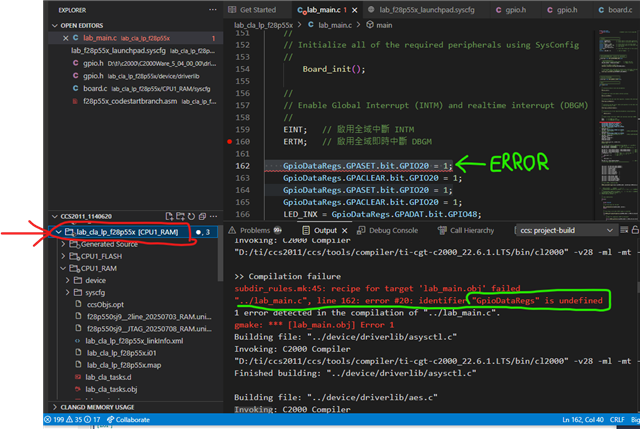Click New File icon in CCS2011_1140620 section
This screenshot has height=429, width=640.
click(169, 216)
